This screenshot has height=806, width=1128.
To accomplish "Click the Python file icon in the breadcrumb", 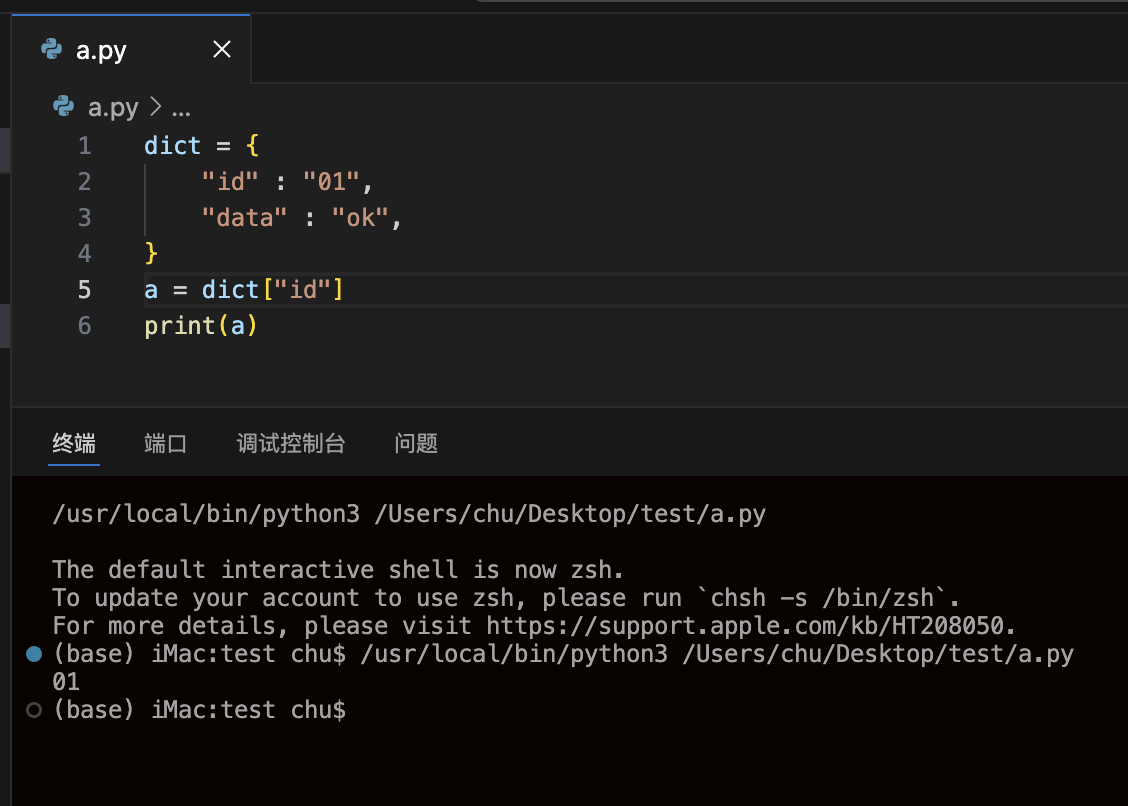I will pos(62,107).
